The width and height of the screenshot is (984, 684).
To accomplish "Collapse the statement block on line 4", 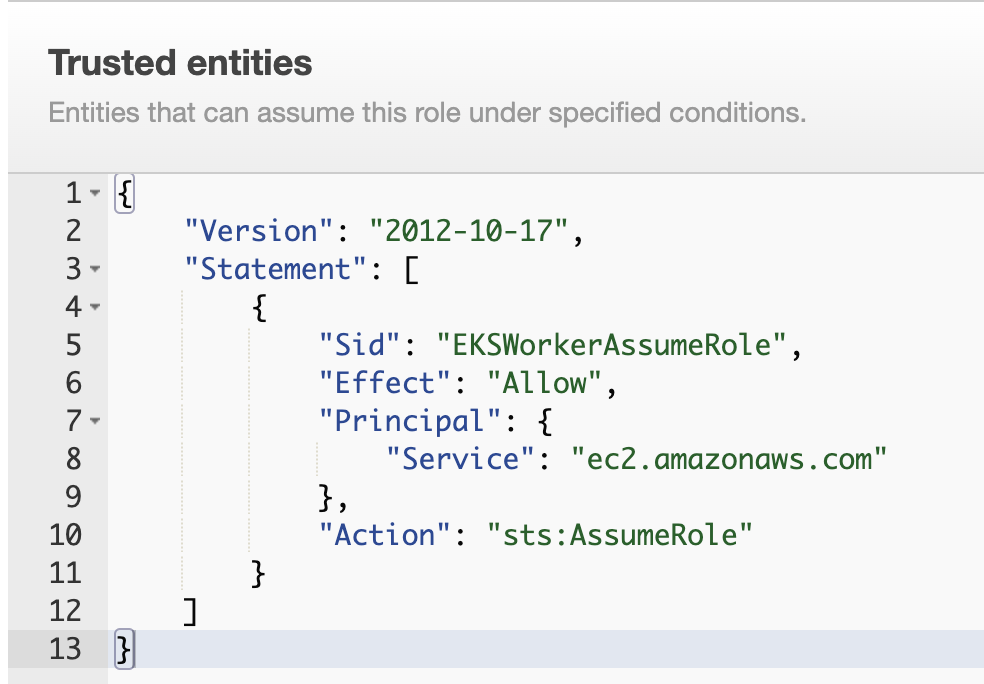I will 95,307.
